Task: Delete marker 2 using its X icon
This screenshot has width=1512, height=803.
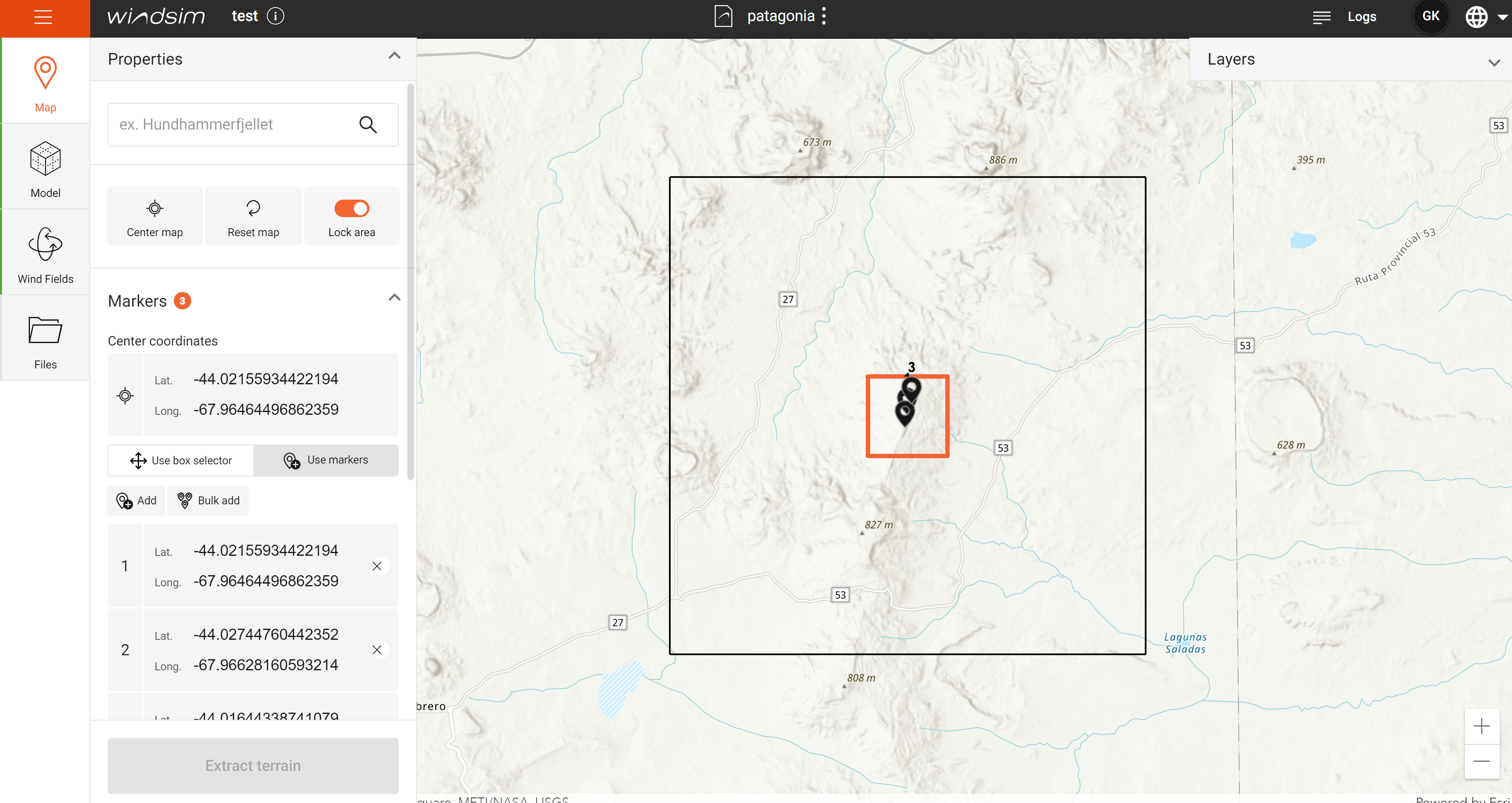Action: pos(377,650)
